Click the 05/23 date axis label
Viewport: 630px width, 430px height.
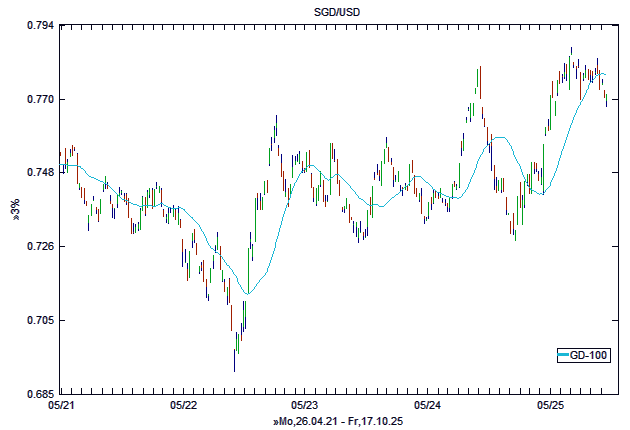(305, 406)
